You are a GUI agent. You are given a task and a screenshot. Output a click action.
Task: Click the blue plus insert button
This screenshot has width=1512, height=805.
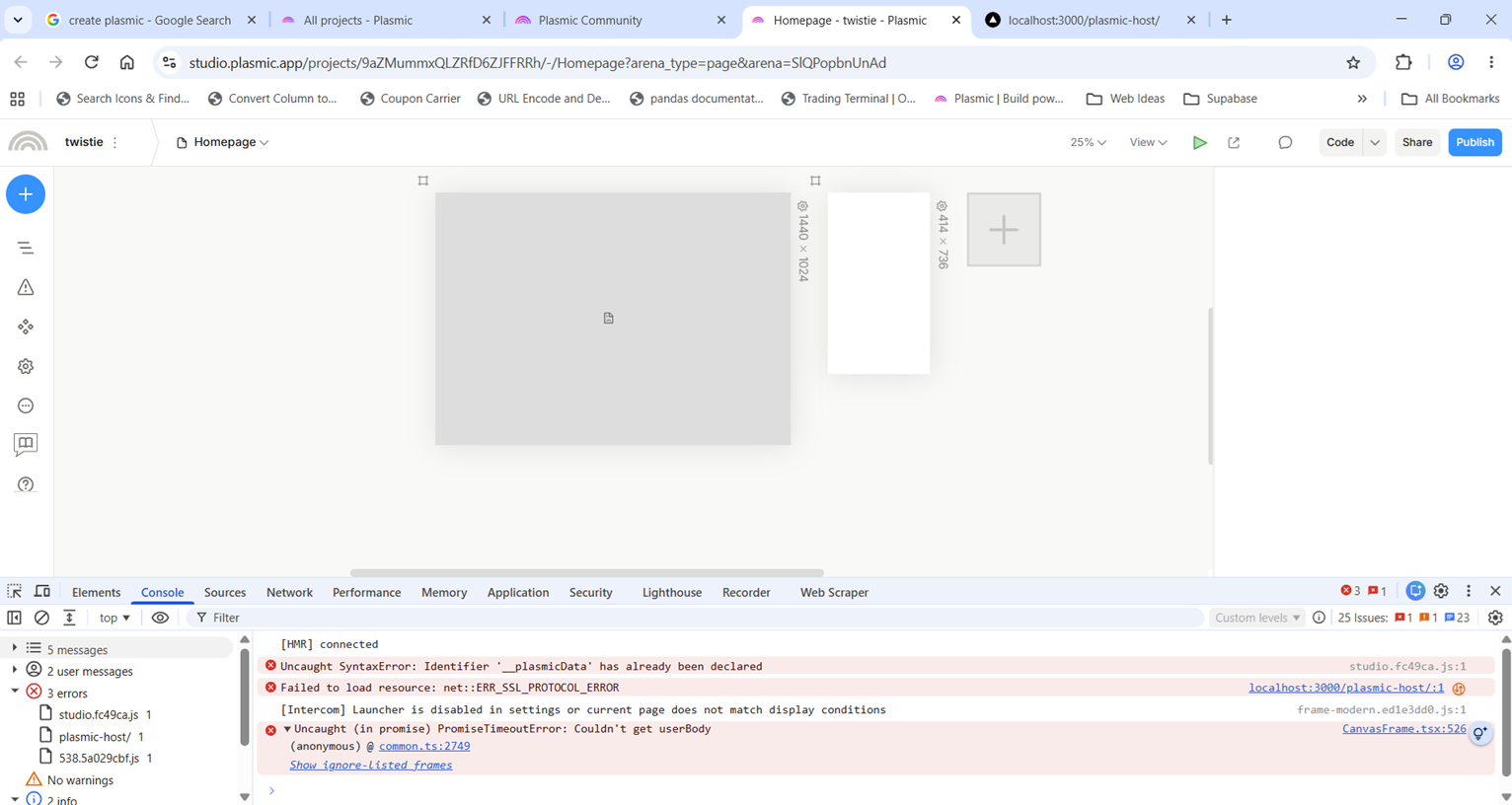26,194
